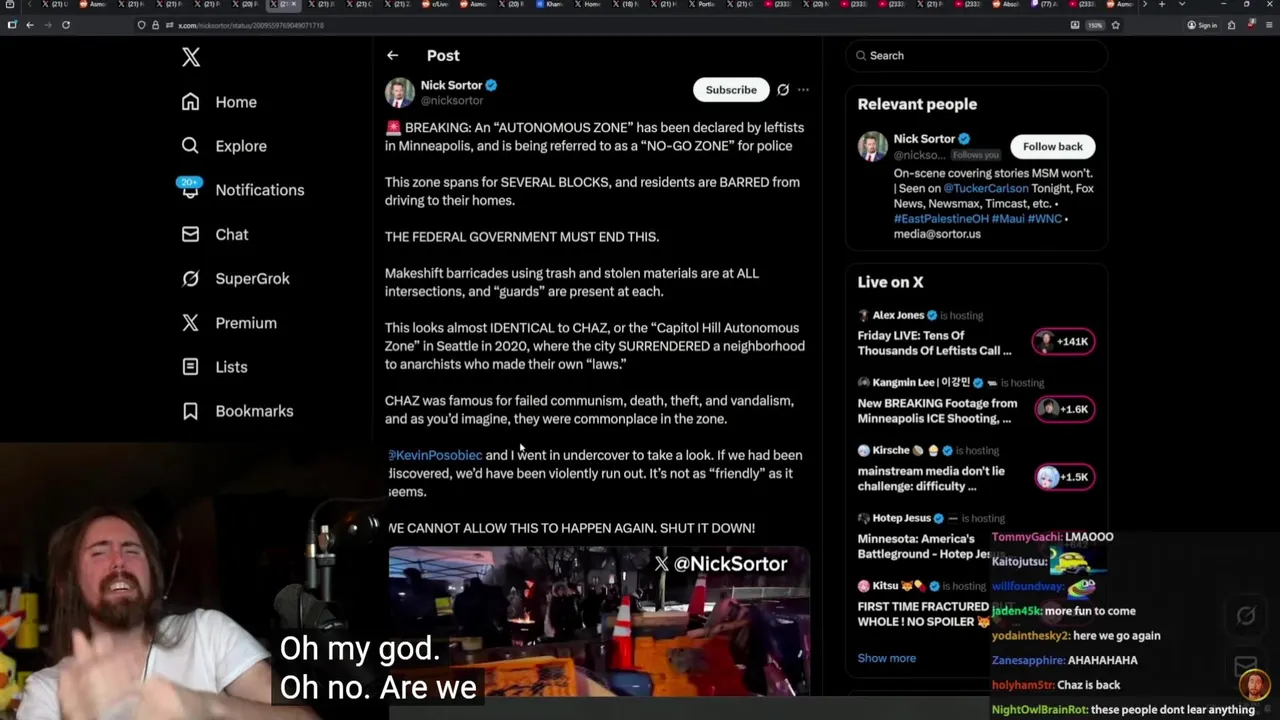Click the Nick Sortor name on post

451,86
